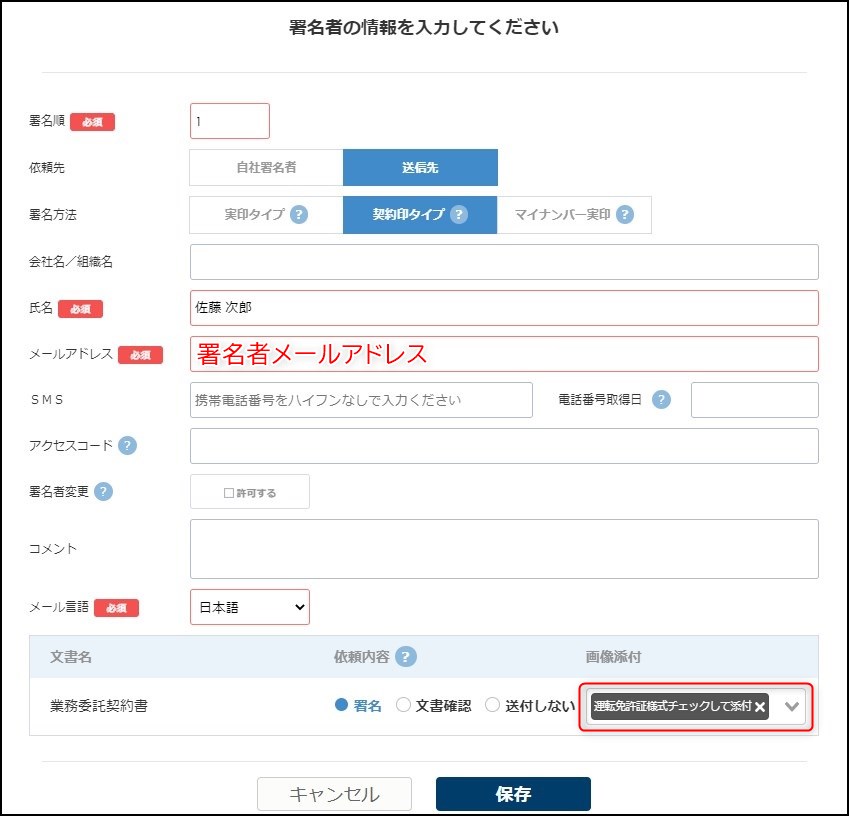Enable the 許可する checkbox
The width and height of the screenshot is (849, 816).
pyautogui.click(x=226, y=491)
